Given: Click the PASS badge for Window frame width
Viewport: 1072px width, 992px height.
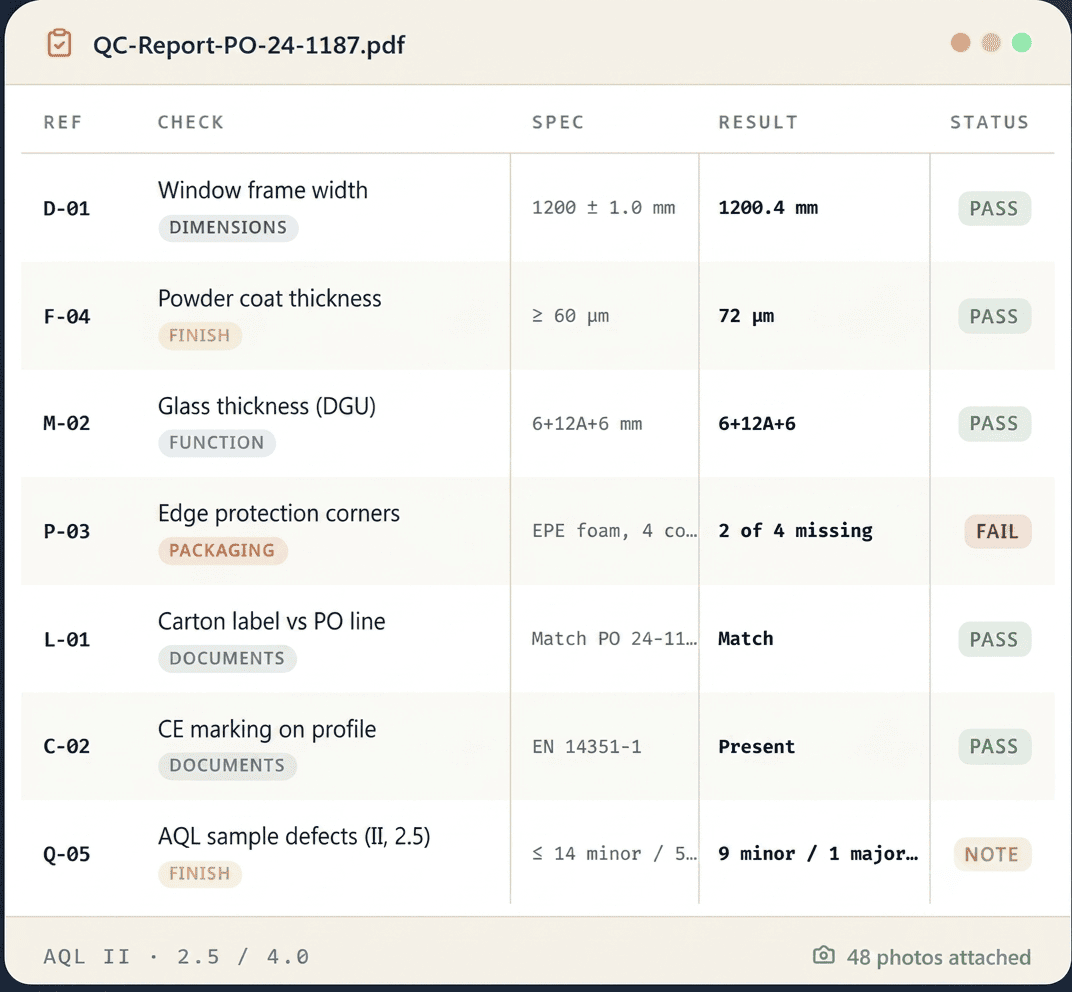Looking at the screenshot, I should tap(994, 209).
